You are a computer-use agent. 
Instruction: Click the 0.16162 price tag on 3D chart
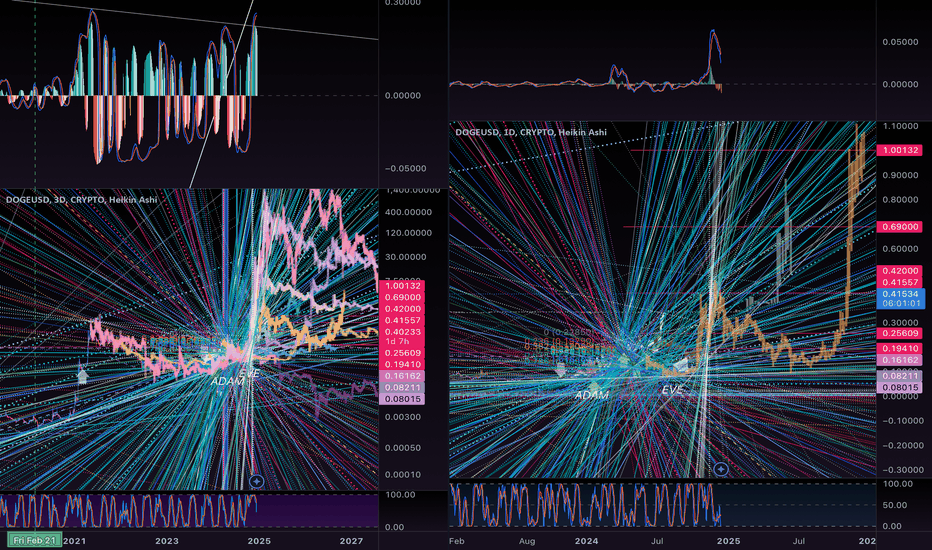pyautogui.click(x=402, y=376)
